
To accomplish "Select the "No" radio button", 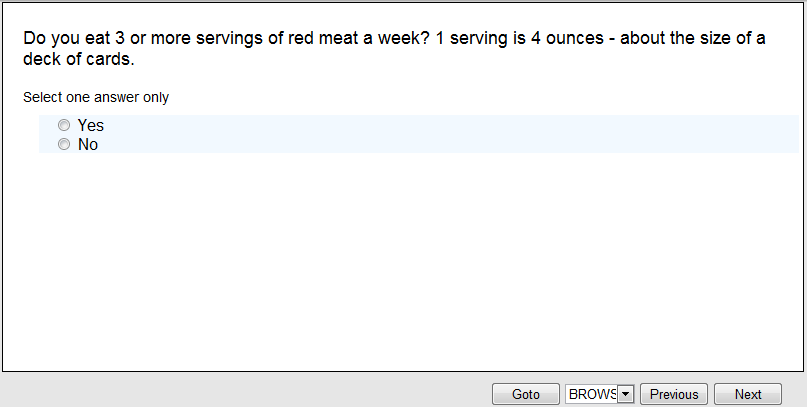I will click(x=64, y=145).
